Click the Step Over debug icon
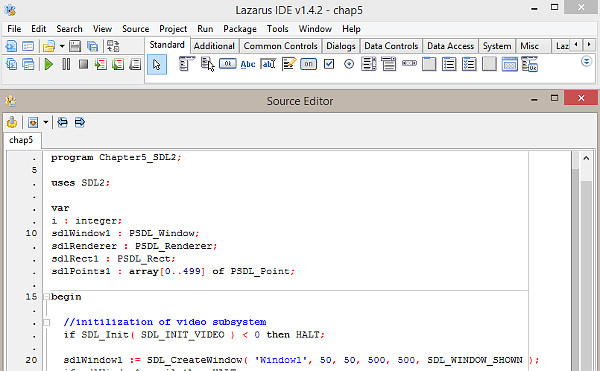This screenshot has width=600, height=371. click(118, 64)
